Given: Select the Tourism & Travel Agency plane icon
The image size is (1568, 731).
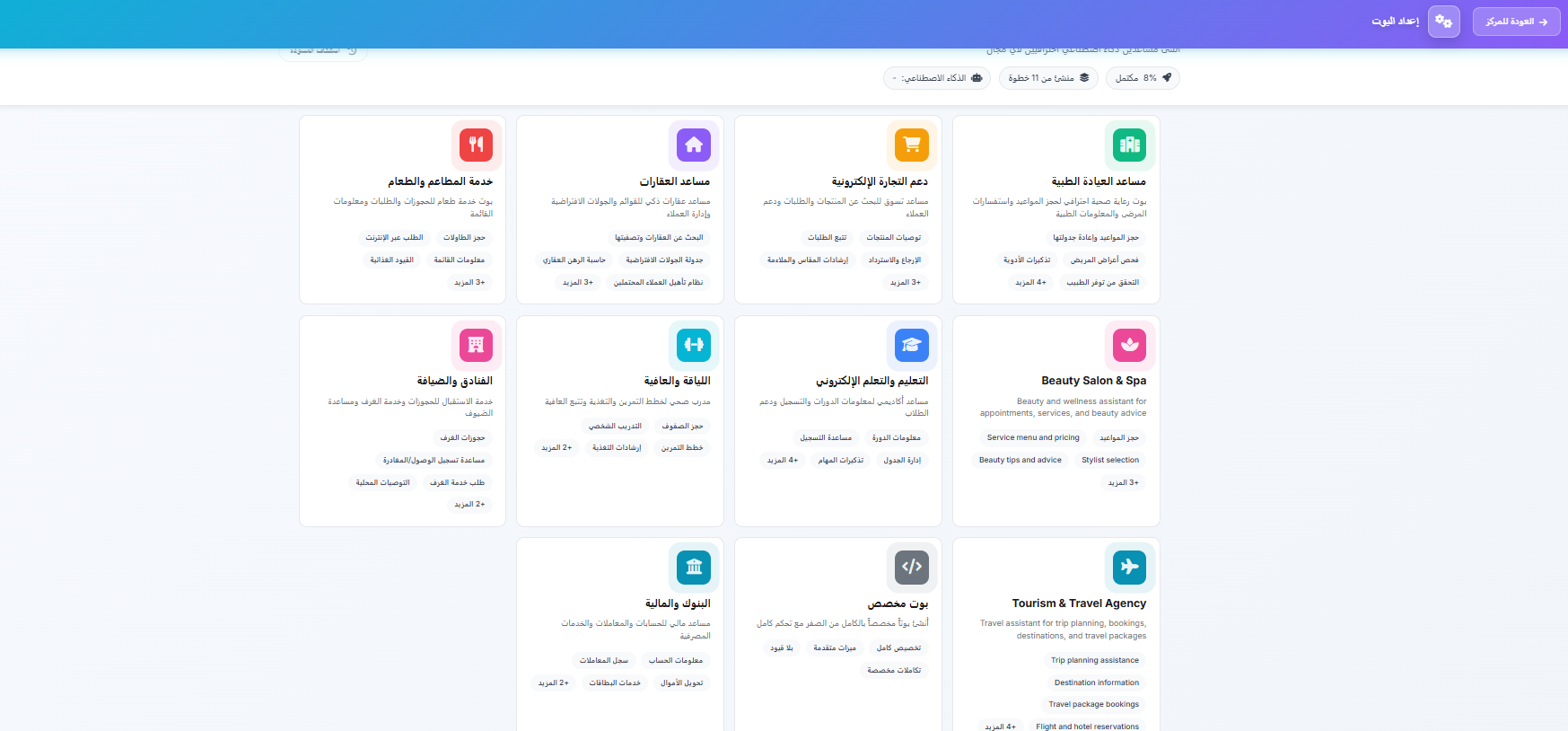Looking at the screenshot, I should click(1129, 567).
